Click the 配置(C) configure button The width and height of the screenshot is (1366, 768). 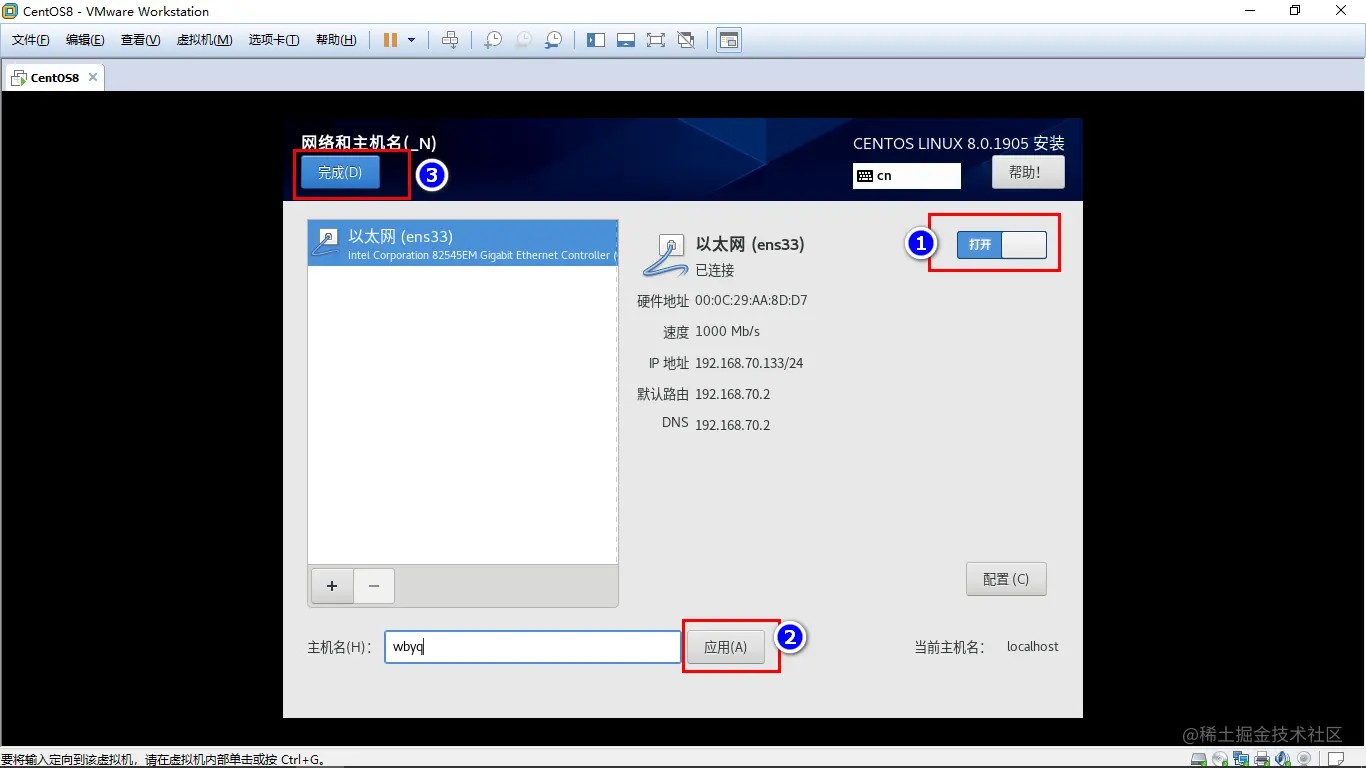1006,579
